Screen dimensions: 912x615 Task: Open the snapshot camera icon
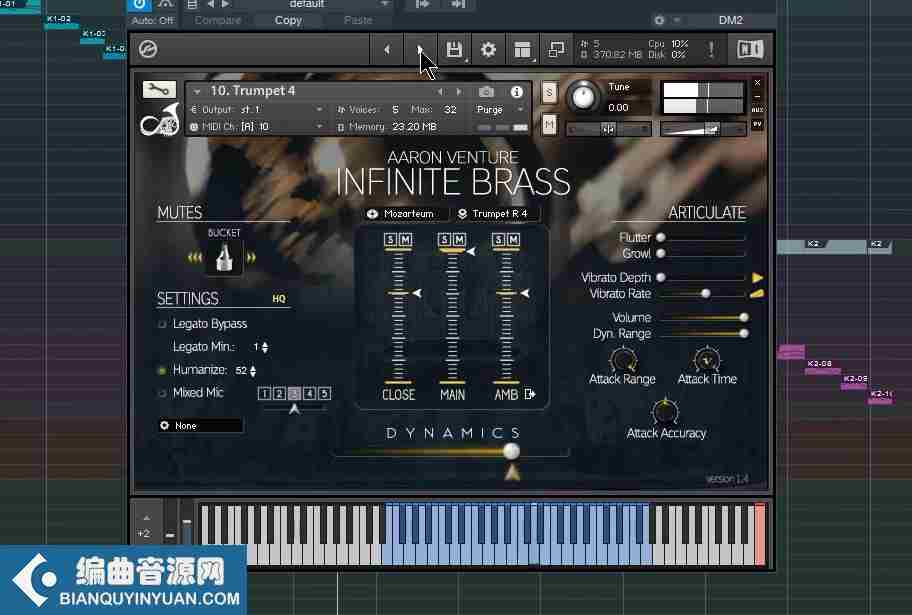click(x=486, y=92)
